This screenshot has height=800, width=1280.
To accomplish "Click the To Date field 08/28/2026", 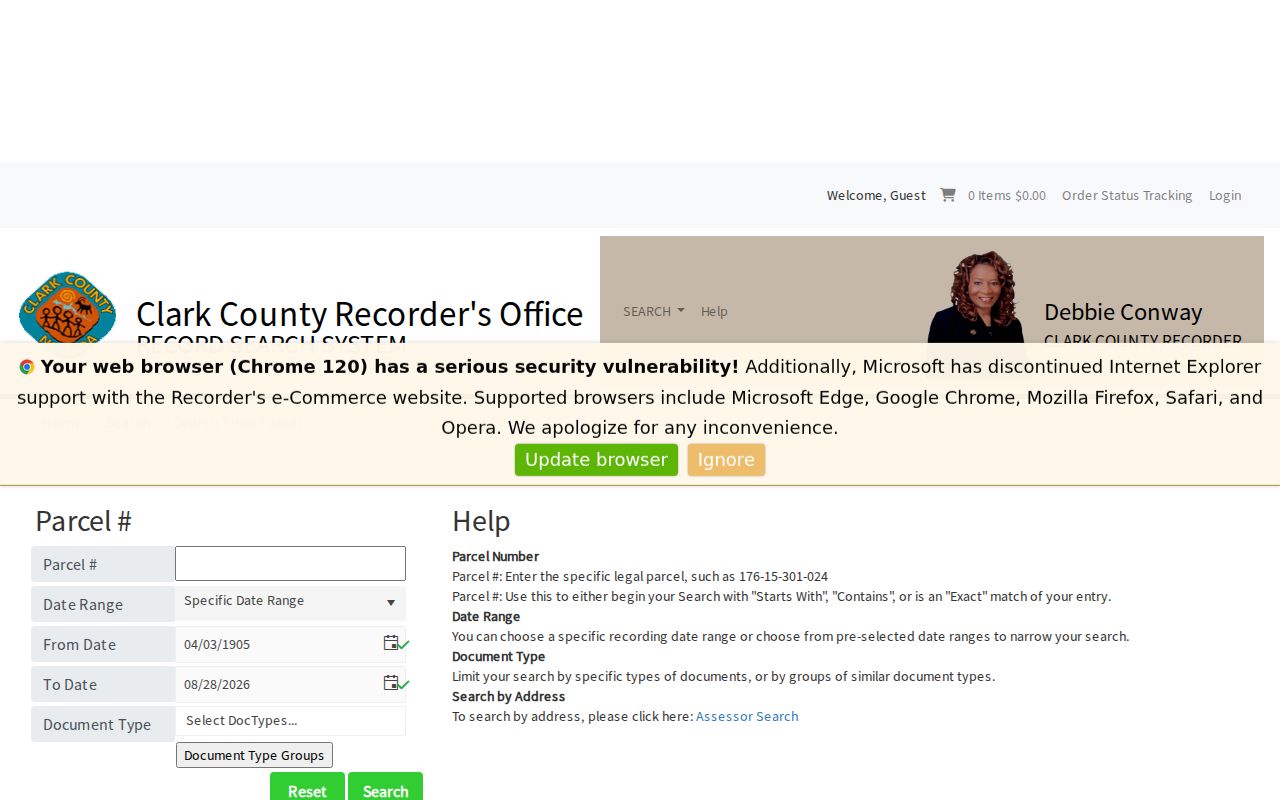I will coord(278,684).
